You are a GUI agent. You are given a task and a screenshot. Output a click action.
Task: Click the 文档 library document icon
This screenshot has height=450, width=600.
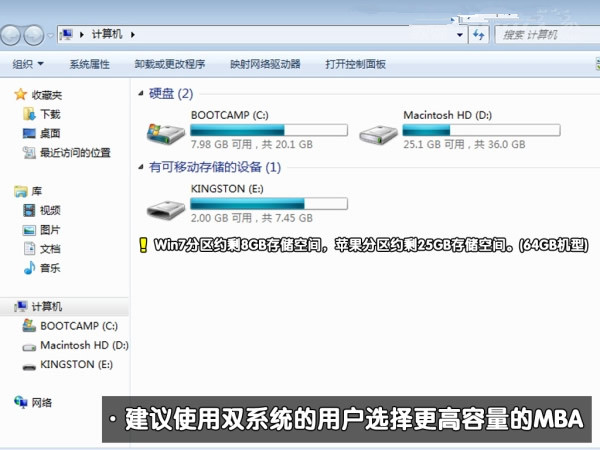(x=29, y=249)
